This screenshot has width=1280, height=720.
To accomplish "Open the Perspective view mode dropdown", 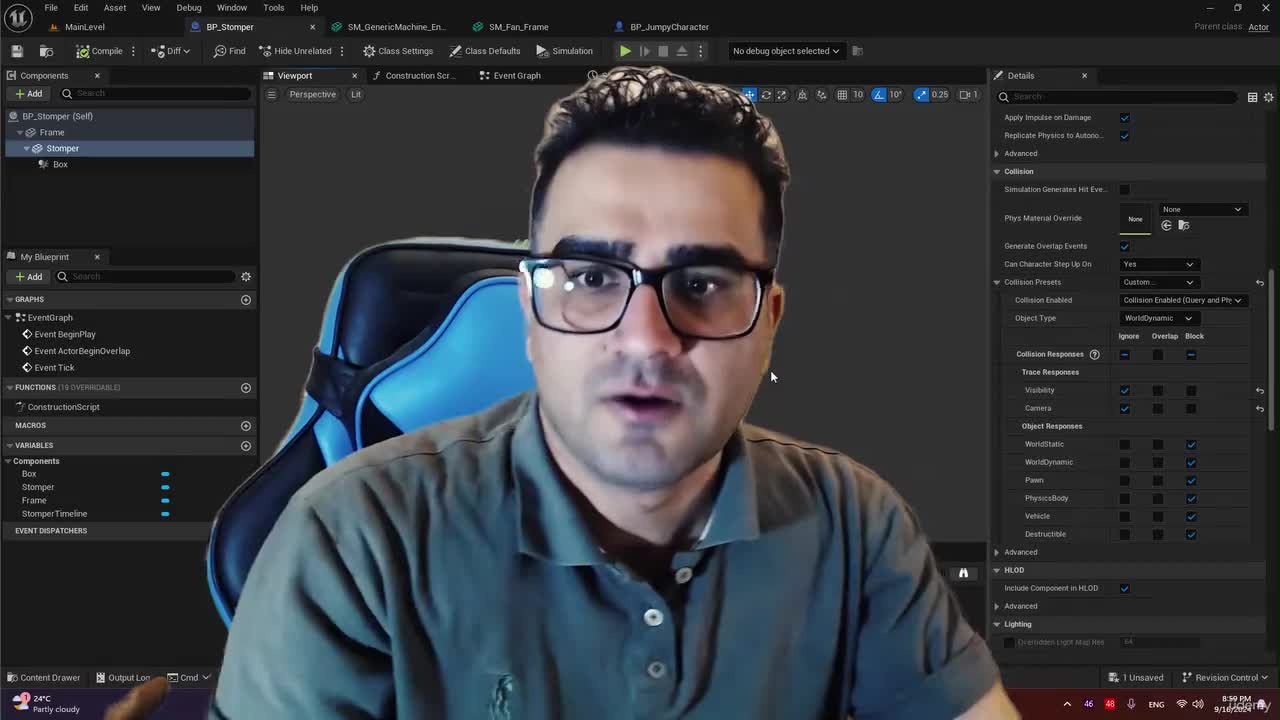I will 312,95.
